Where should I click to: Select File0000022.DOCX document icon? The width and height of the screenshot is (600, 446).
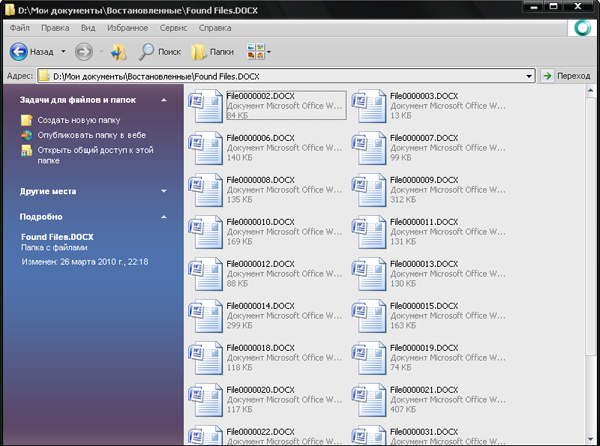206,435
